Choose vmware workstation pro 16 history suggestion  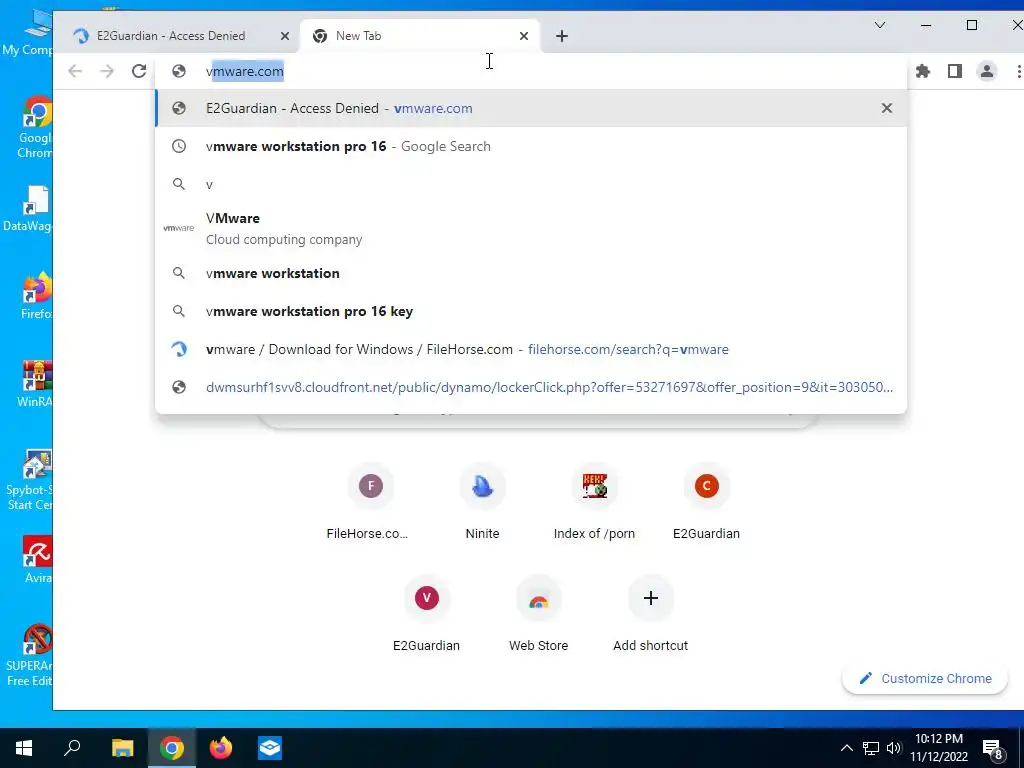tap(531, 146)
